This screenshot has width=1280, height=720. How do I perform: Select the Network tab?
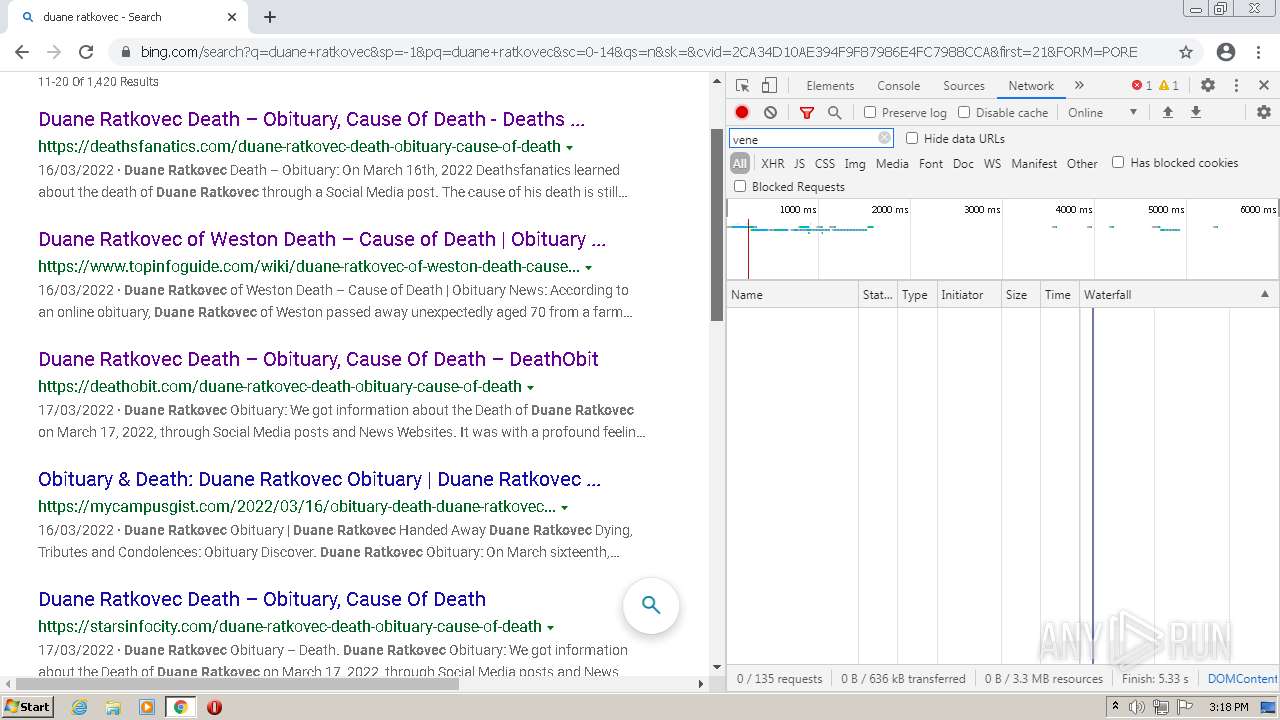1031,86
